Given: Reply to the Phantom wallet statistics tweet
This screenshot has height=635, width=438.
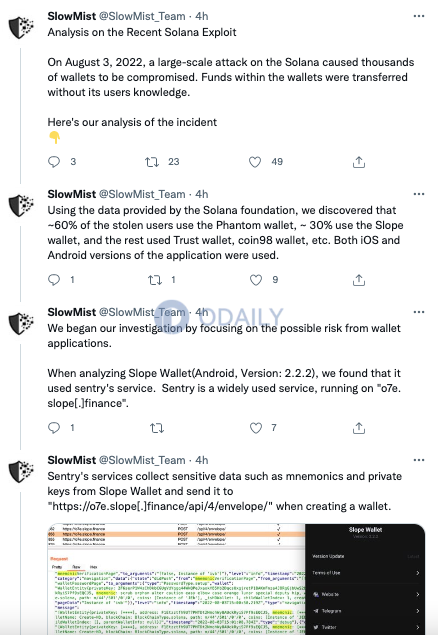Looking at the screenshot, I should pos(54,279).
